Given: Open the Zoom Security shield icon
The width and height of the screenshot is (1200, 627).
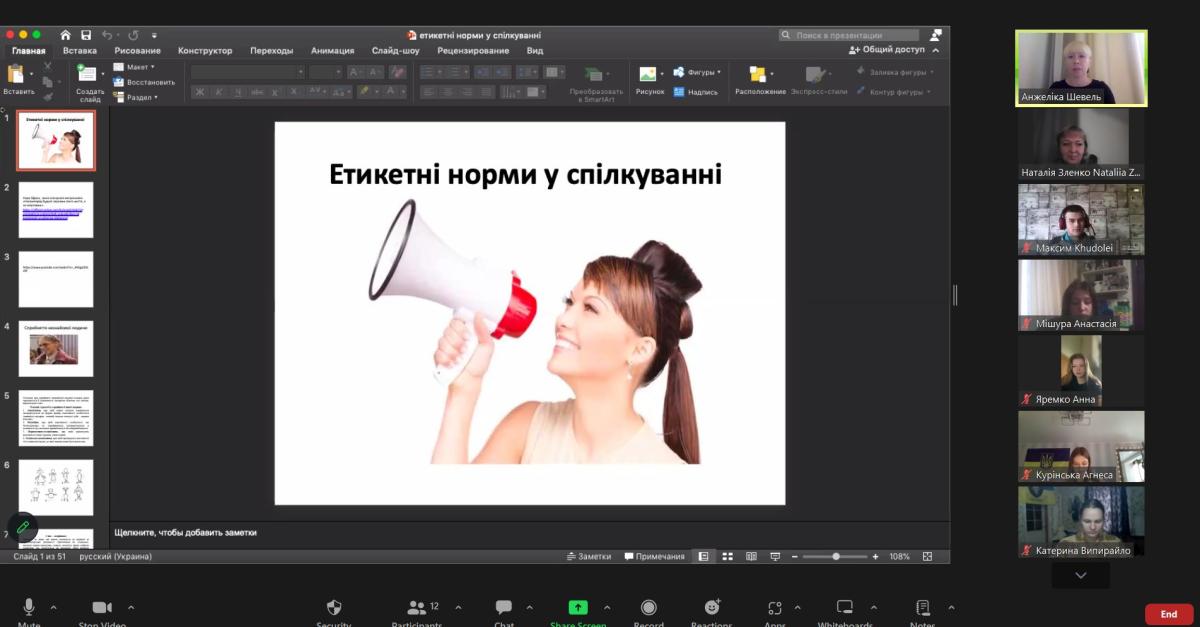Looking at the screenshot, I should coord(334,608).
